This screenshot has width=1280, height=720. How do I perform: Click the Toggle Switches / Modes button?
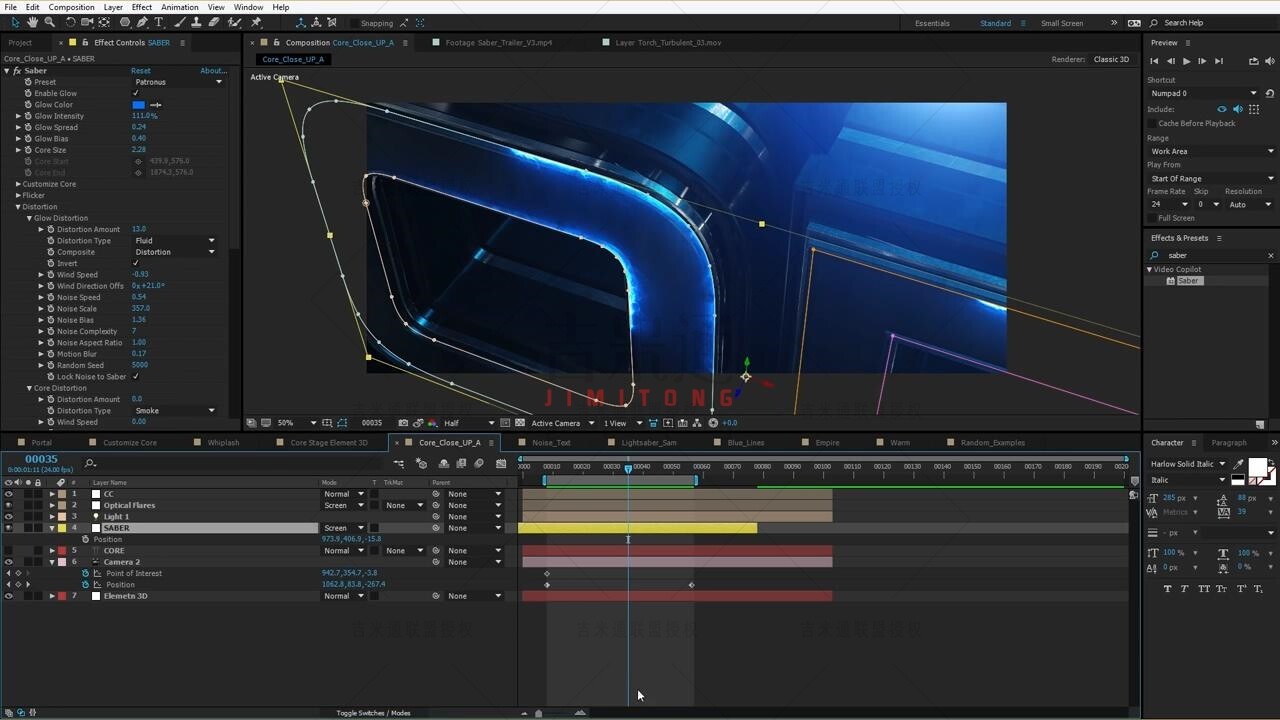pyautogui.click(x=373, y=713)
